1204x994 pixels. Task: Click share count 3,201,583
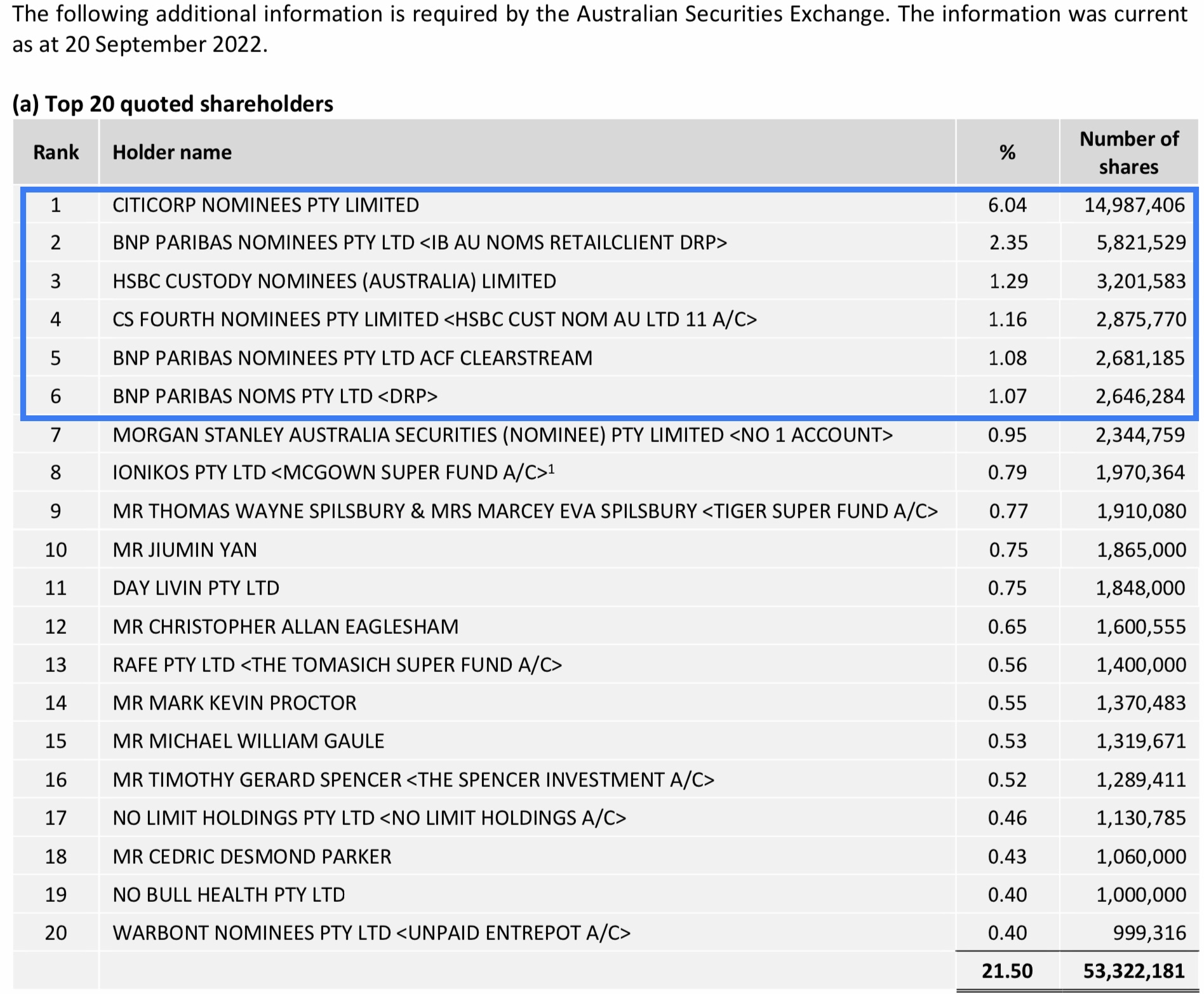pyautogui.click(x=1140, y=281)
